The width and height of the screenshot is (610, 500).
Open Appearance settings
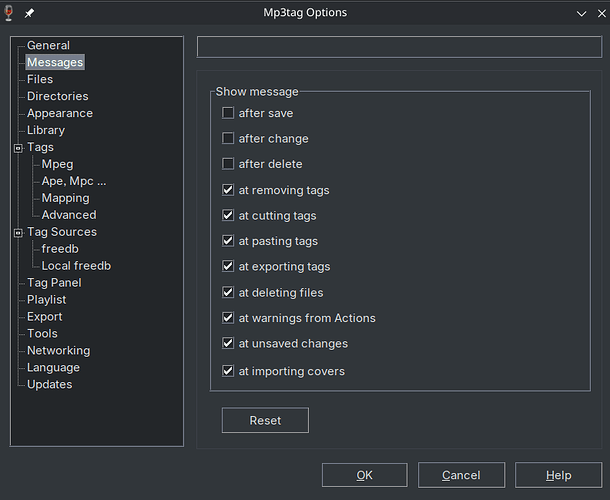(x=60, y=113)
